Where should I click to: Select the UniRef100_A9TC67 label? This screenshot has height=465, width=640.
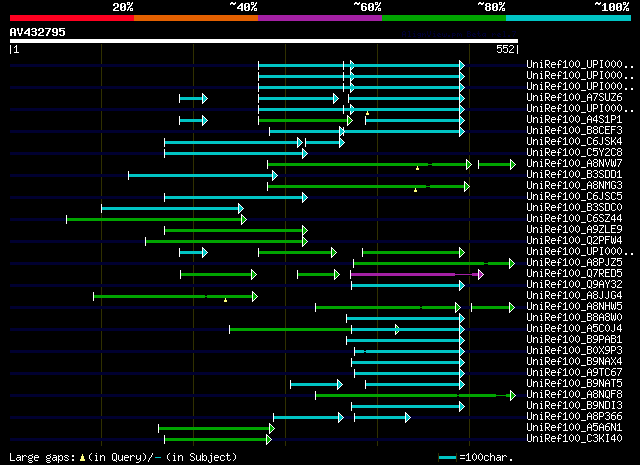pyautogui.click(x=574, y=373)
